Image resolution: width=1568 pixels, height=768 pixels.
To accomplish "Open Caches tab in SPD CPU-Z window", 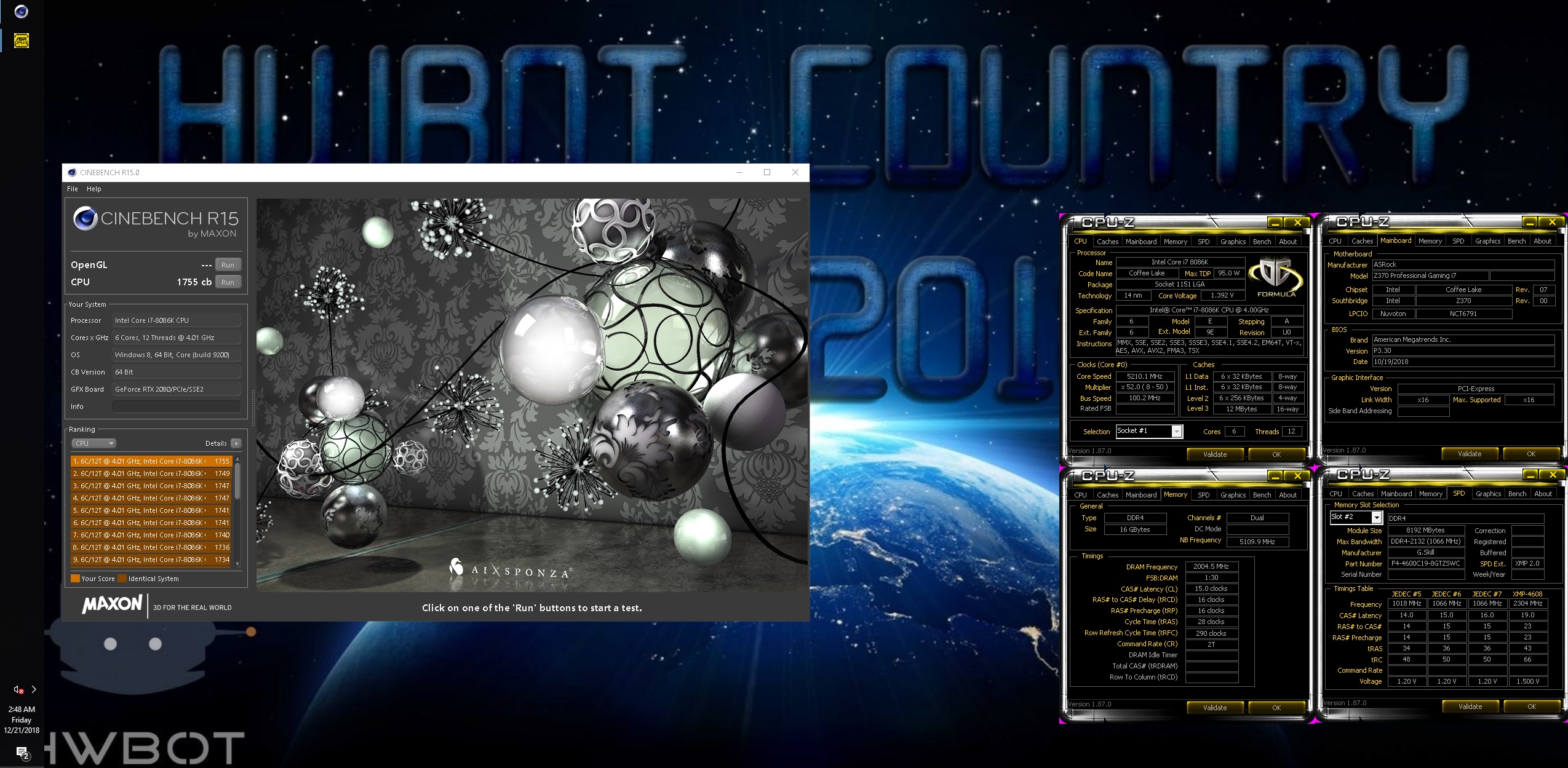I will (x=1363, y=494).
